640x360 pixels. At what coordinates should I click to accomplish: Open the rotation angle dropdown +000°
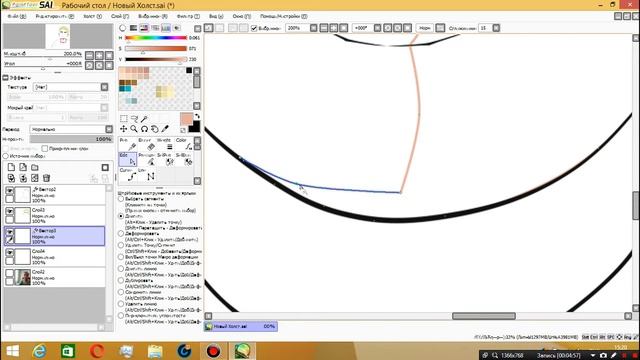click(378, 28)
